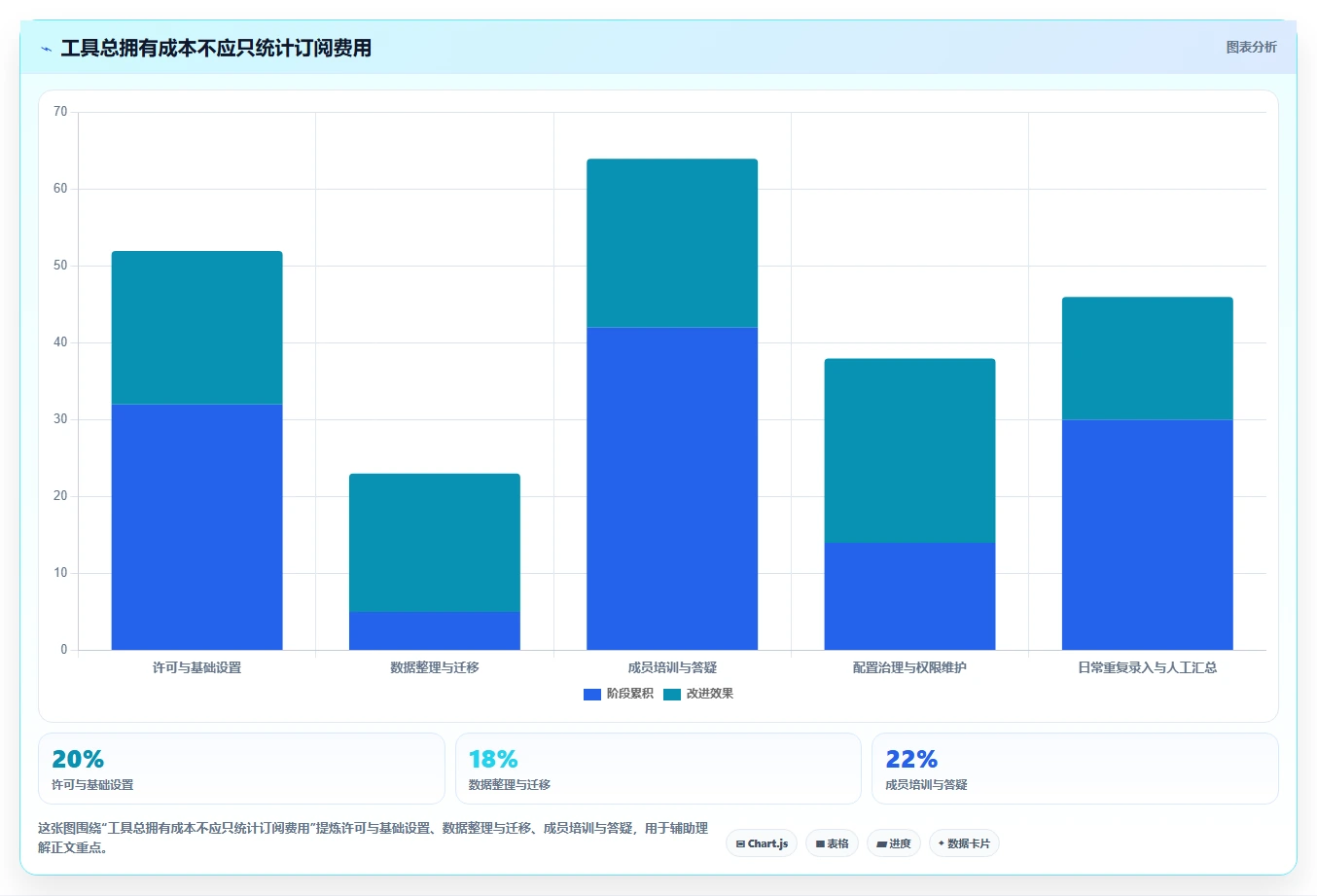Click teal 改进效果 bar for 日常重复录入与人工汇总
The image size is (1317, 896).
click(1148, 358)
